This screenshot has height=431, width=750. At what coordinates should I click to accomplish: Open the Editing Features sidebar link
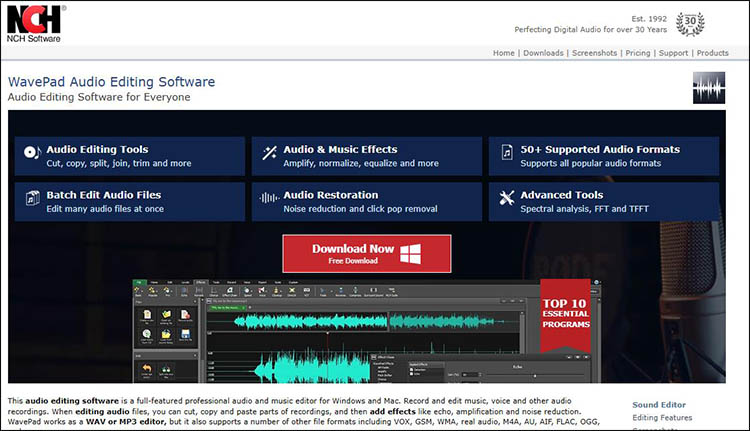[x=661, y=418]
